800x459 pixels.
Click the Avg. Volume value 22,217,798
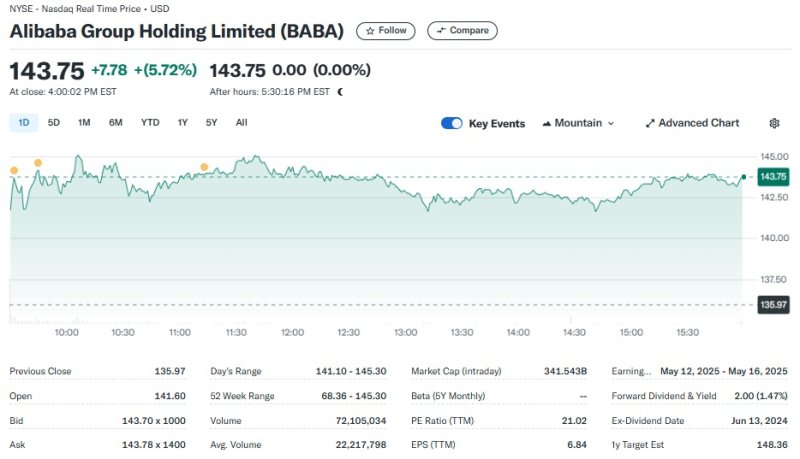coord(361,445)
